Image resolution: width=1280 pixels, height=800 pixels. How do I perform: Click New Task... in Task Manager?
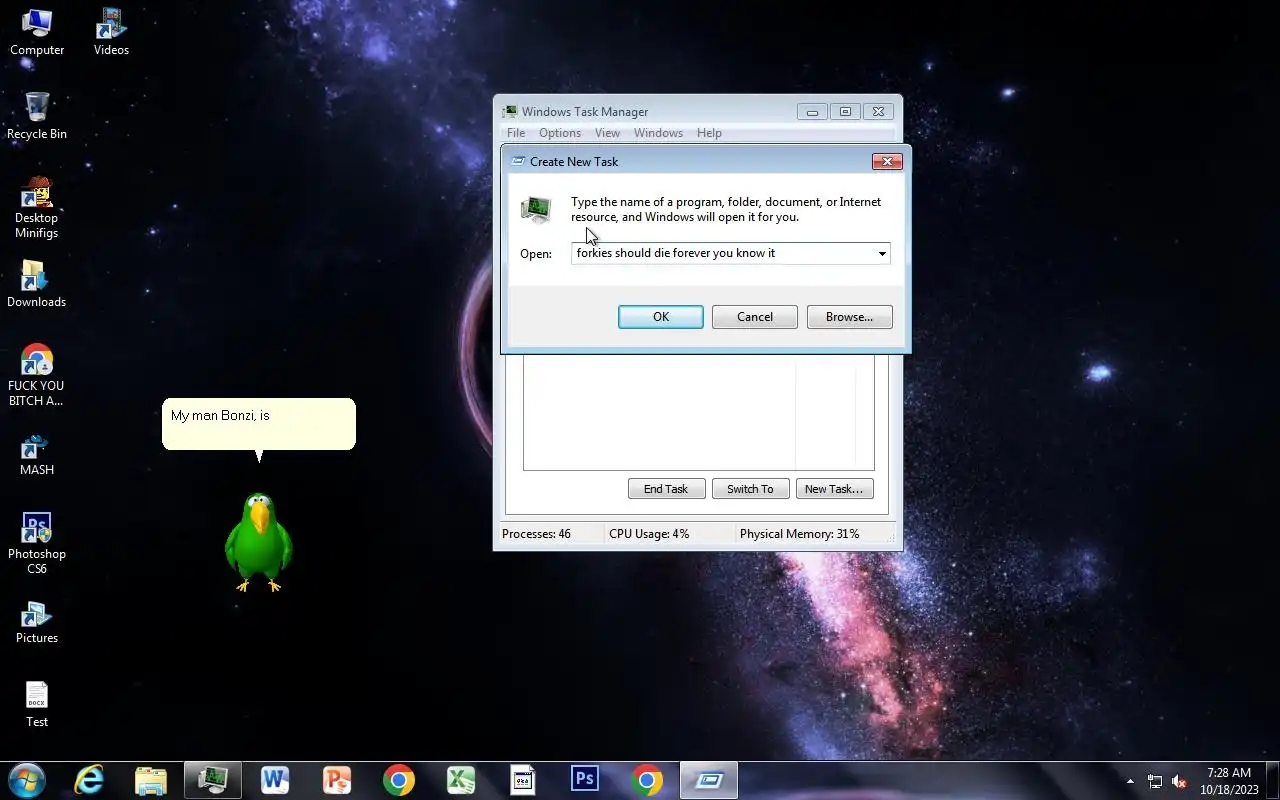[x=834, y=489]
